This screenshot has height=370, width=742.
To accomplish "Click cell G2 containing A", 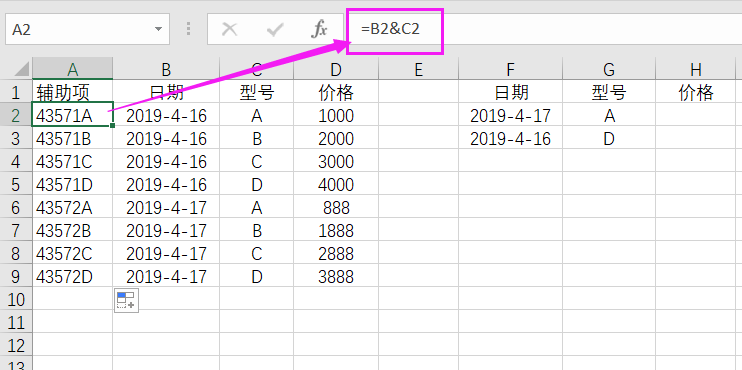I will [x=609, y=115].
